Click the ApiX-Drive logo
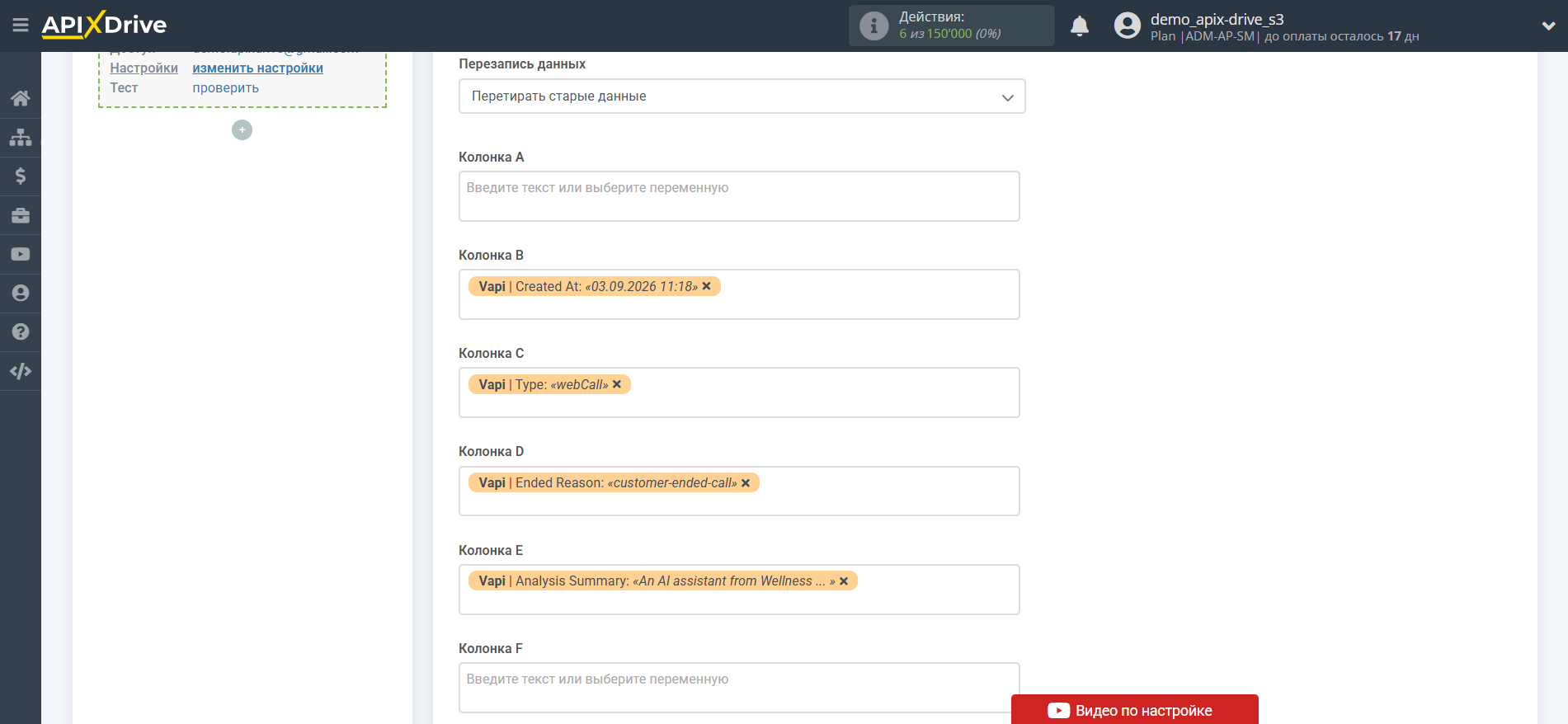This screenshot has height=724, width=1568. [104, 25]
